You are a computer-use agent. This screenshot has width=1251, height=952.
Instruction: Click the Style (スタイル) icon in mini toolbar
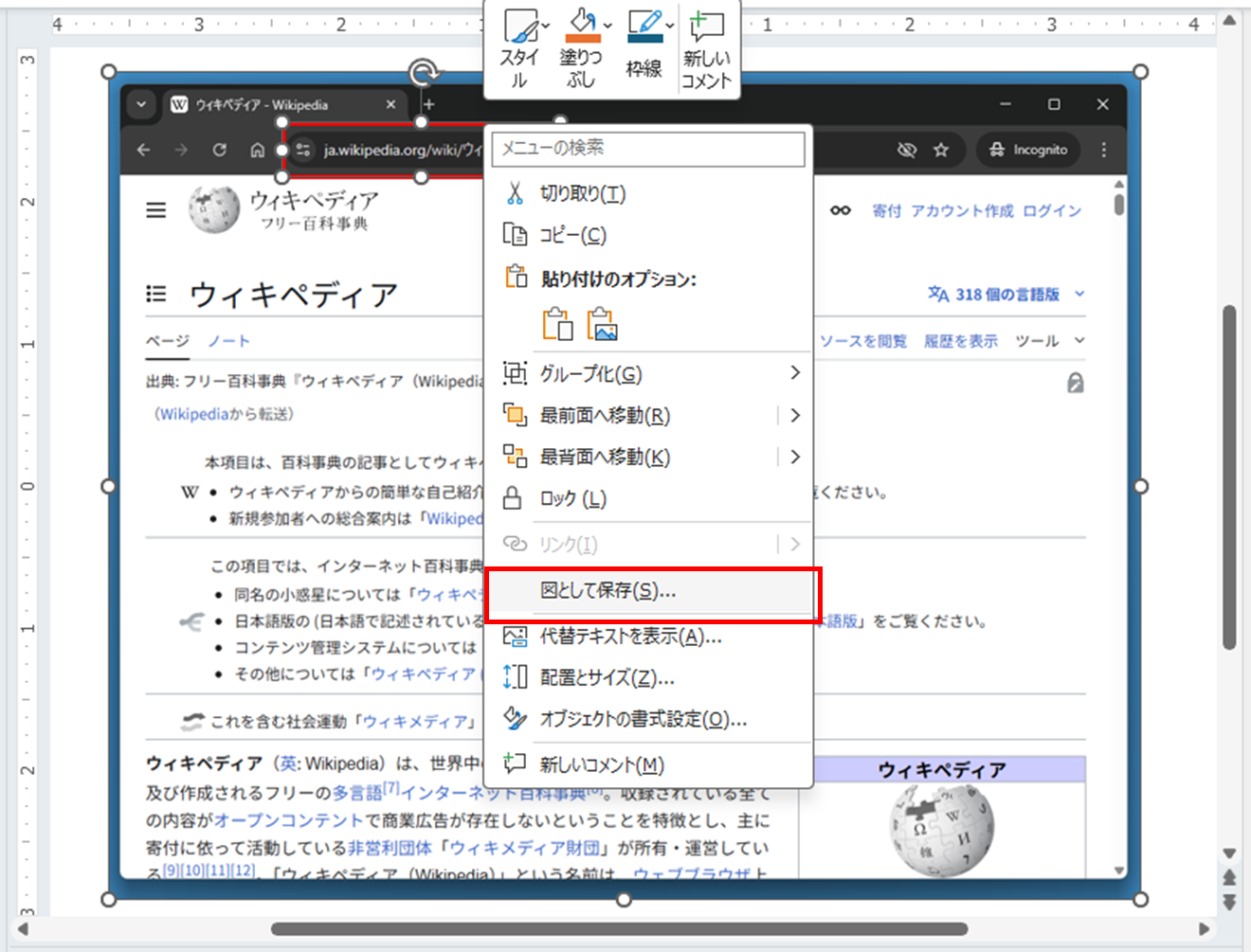(x=518, y=26)
